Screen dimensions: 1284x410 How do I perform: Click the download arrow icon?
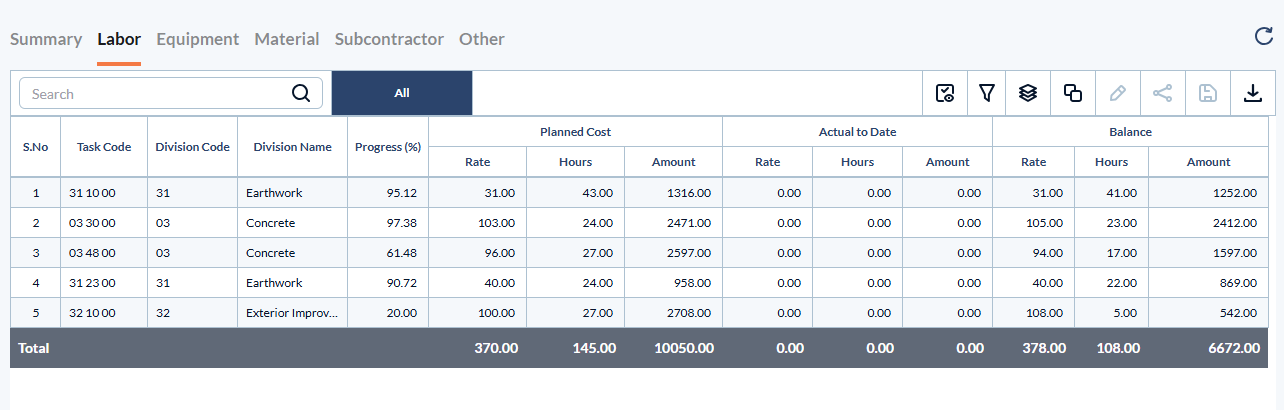pos(1252,93)
